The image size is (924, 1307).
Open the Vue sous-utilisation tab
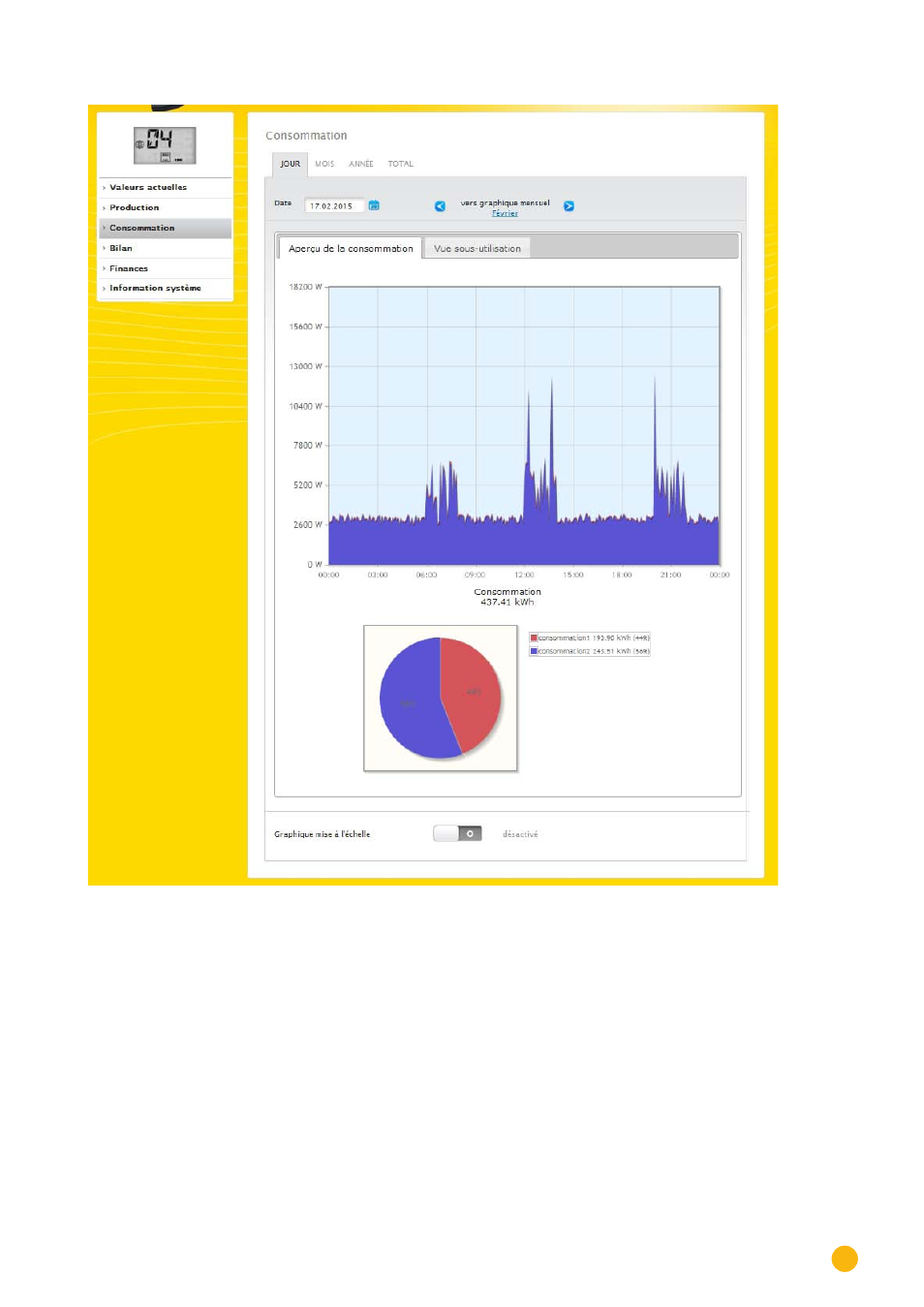(477, 249)
